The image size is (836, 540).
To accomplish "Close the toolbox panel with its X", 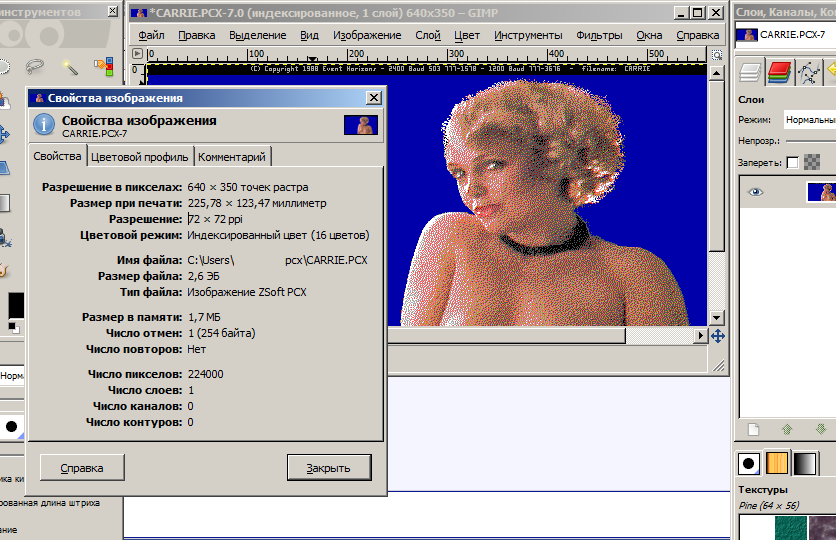I will pos(112,11).
